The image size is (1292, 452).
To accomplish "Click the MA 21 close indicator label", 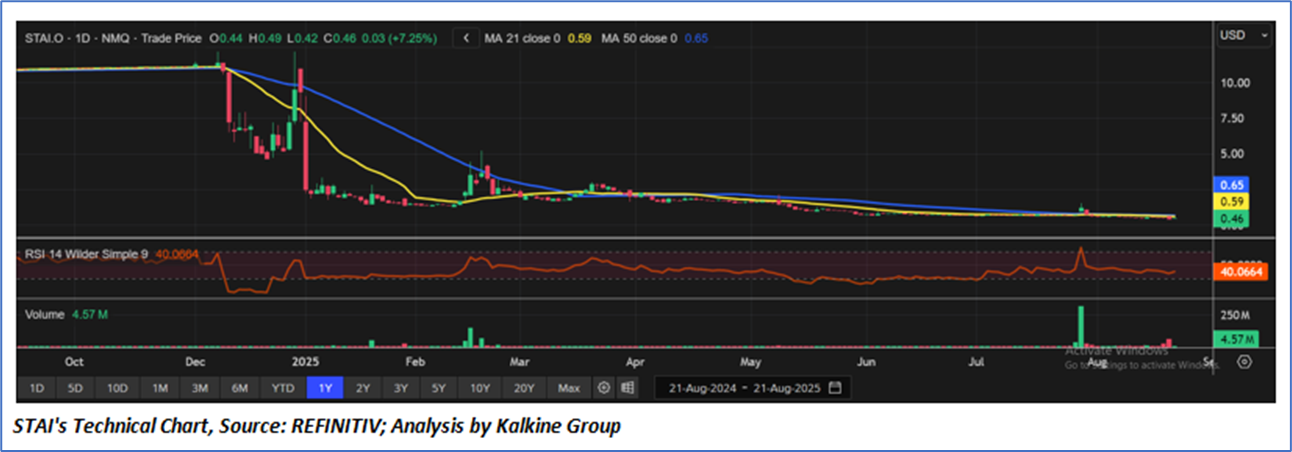I will pyautogui.click(x=523, y=38).
